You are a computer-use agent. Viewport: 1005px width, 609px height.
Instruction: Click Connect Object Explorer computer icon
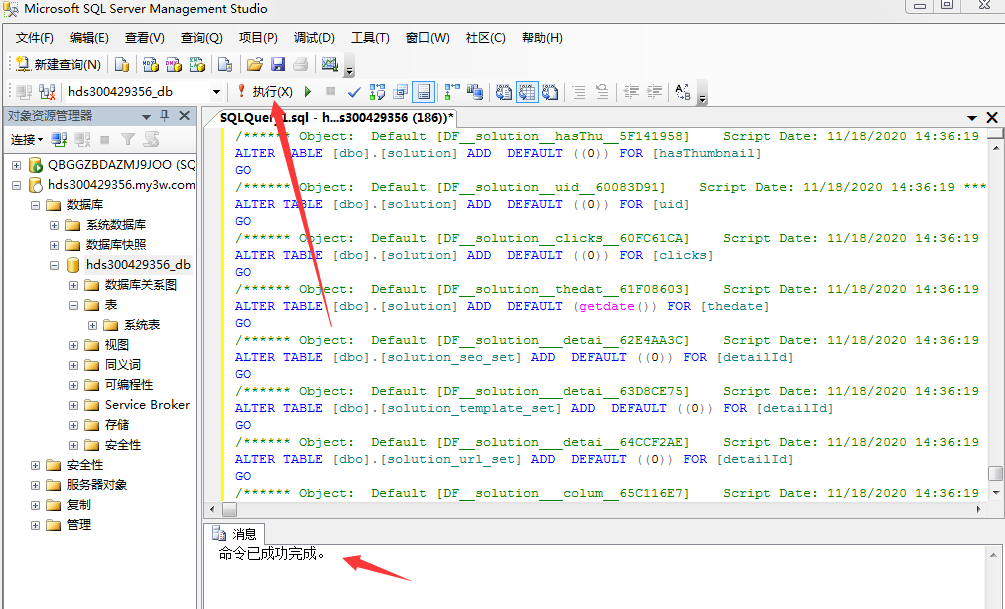[x=60, y=139]
